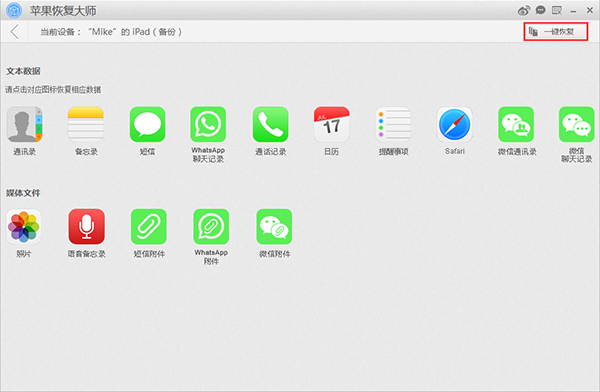The height and width of the screenshot is (392, 600).
Task: Open the 提醒事项 reminders icon
Action: click(x=393, y=124)
